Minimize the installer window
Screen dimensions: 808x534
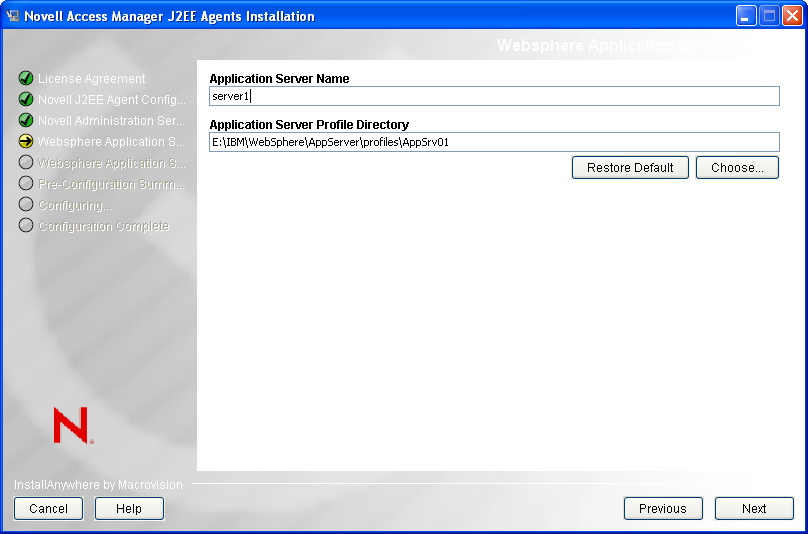click(746, 16)
